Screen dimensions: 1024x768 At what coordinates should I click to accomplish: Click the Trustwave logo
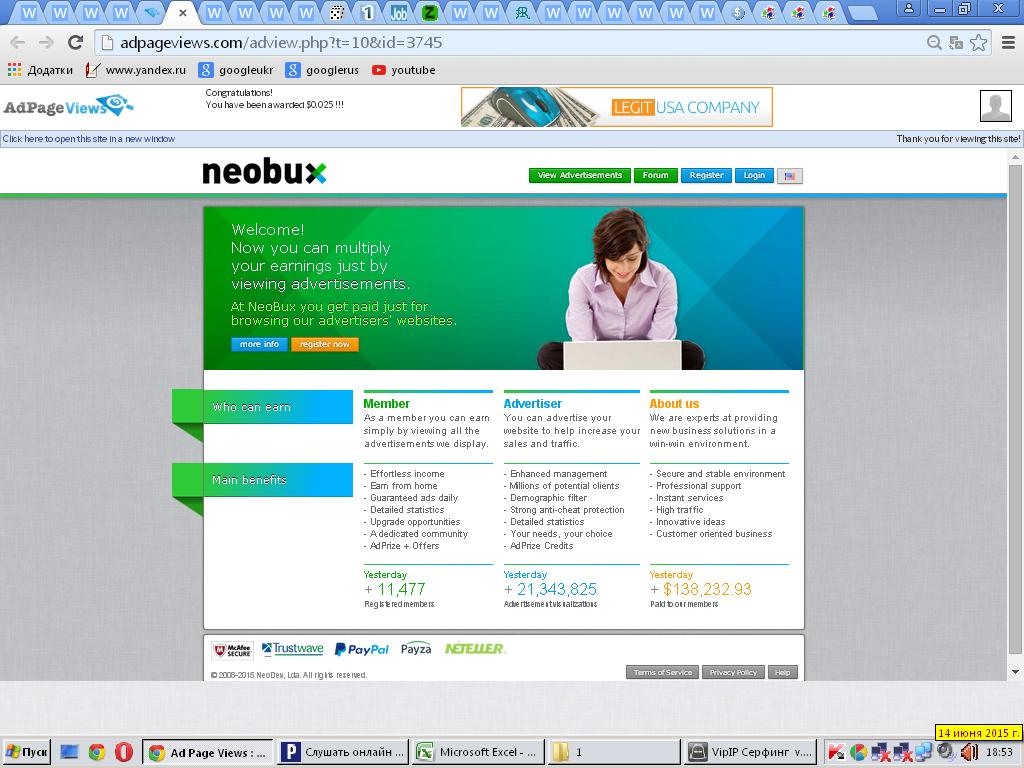point(292,648)
